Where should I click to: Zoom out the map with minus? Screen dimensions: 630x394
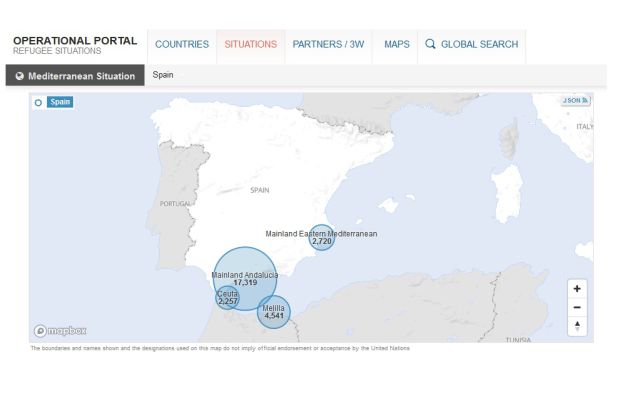pyautogui.click(x=577, y=307)
